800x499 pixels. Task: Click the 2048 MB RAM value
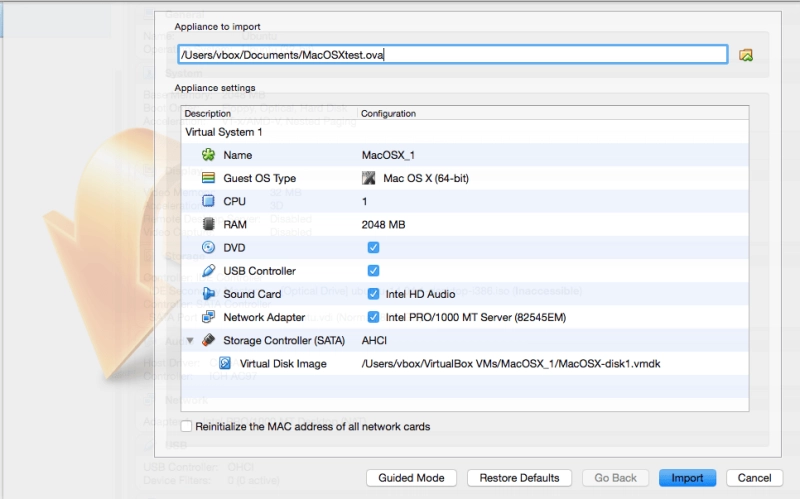(x=383, y=224)
